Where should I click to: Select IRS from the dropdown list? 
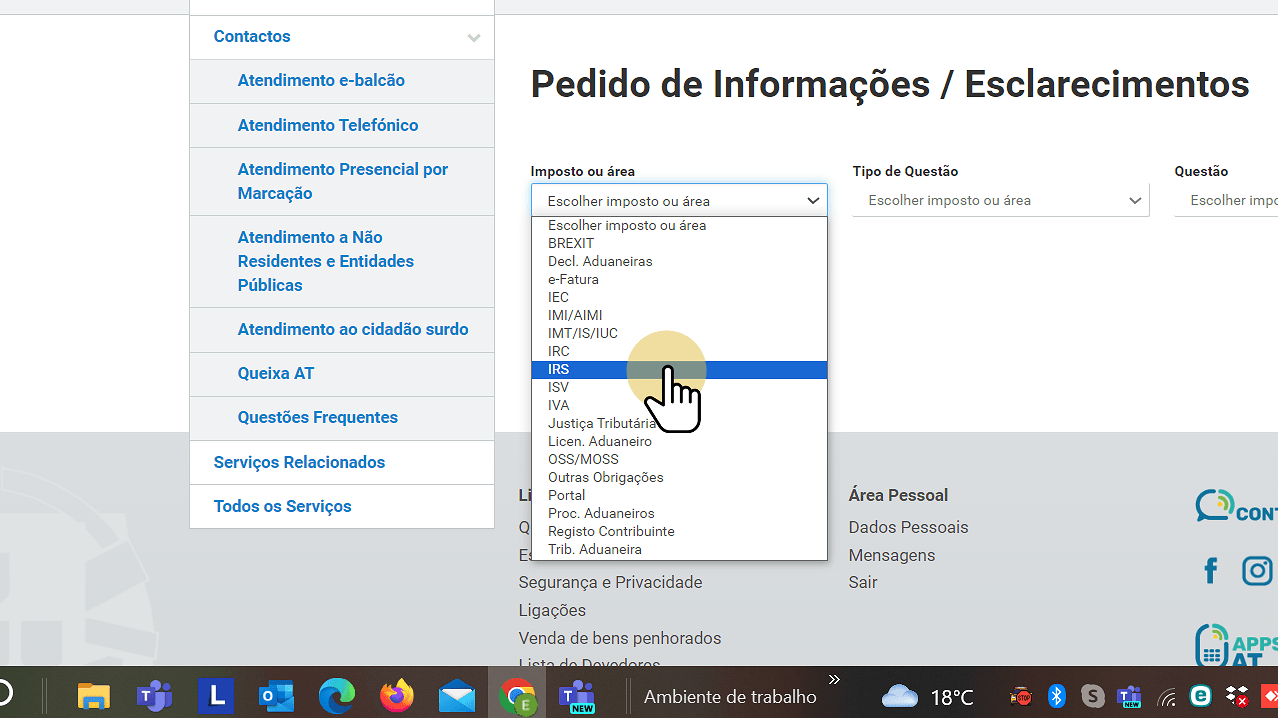[559, 370]
